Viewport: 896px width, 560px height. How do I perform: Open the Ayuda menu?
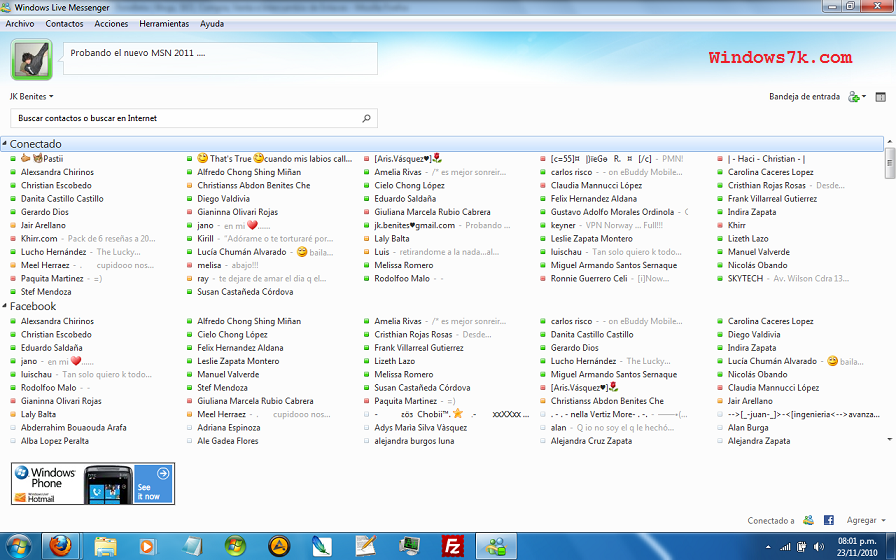pyautogui.click(x=212, y=24)
